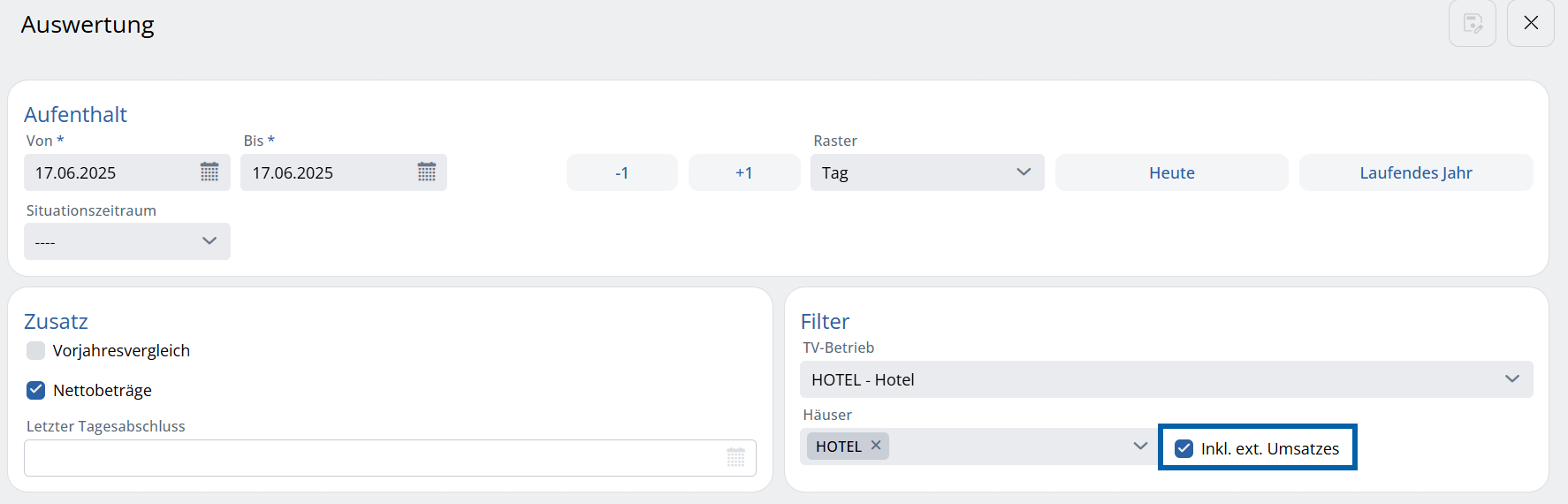Focus the Bis date input
The height and width of the screenshot is (504, 1568).
pos(323,172)
